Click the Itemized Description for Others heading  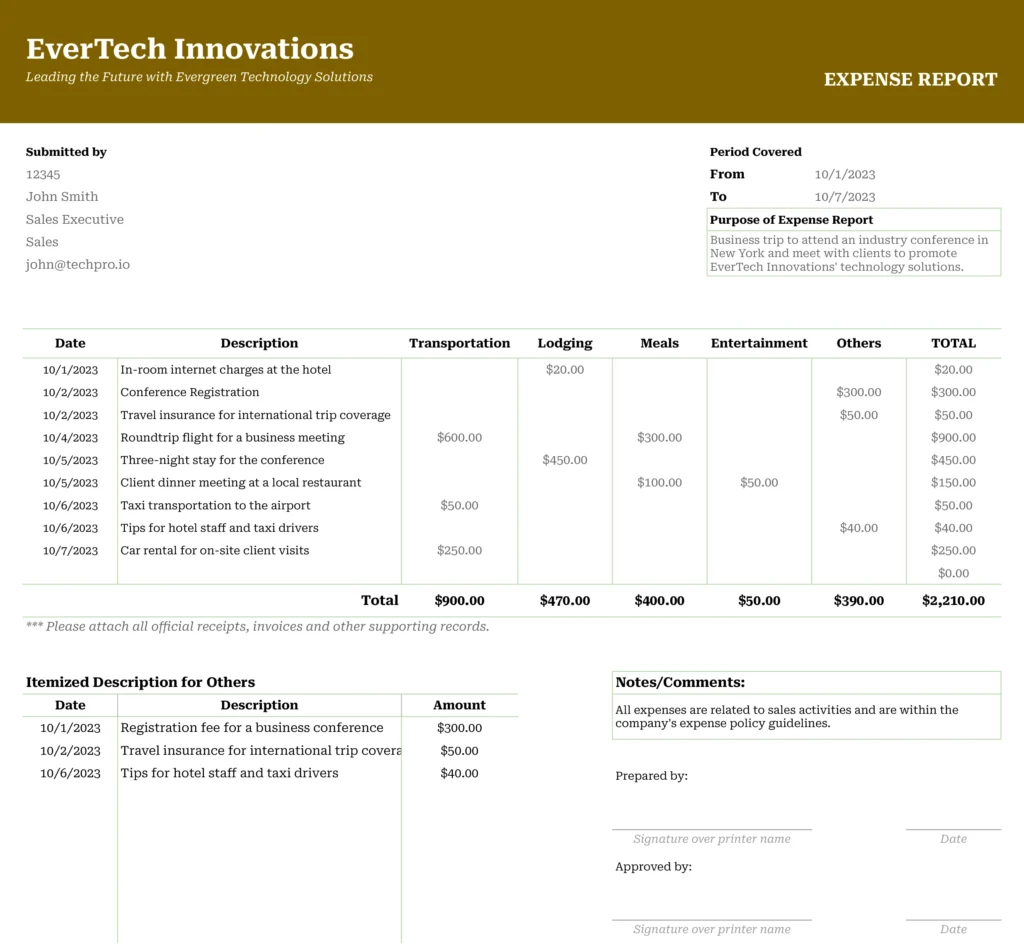coord(140,682)
